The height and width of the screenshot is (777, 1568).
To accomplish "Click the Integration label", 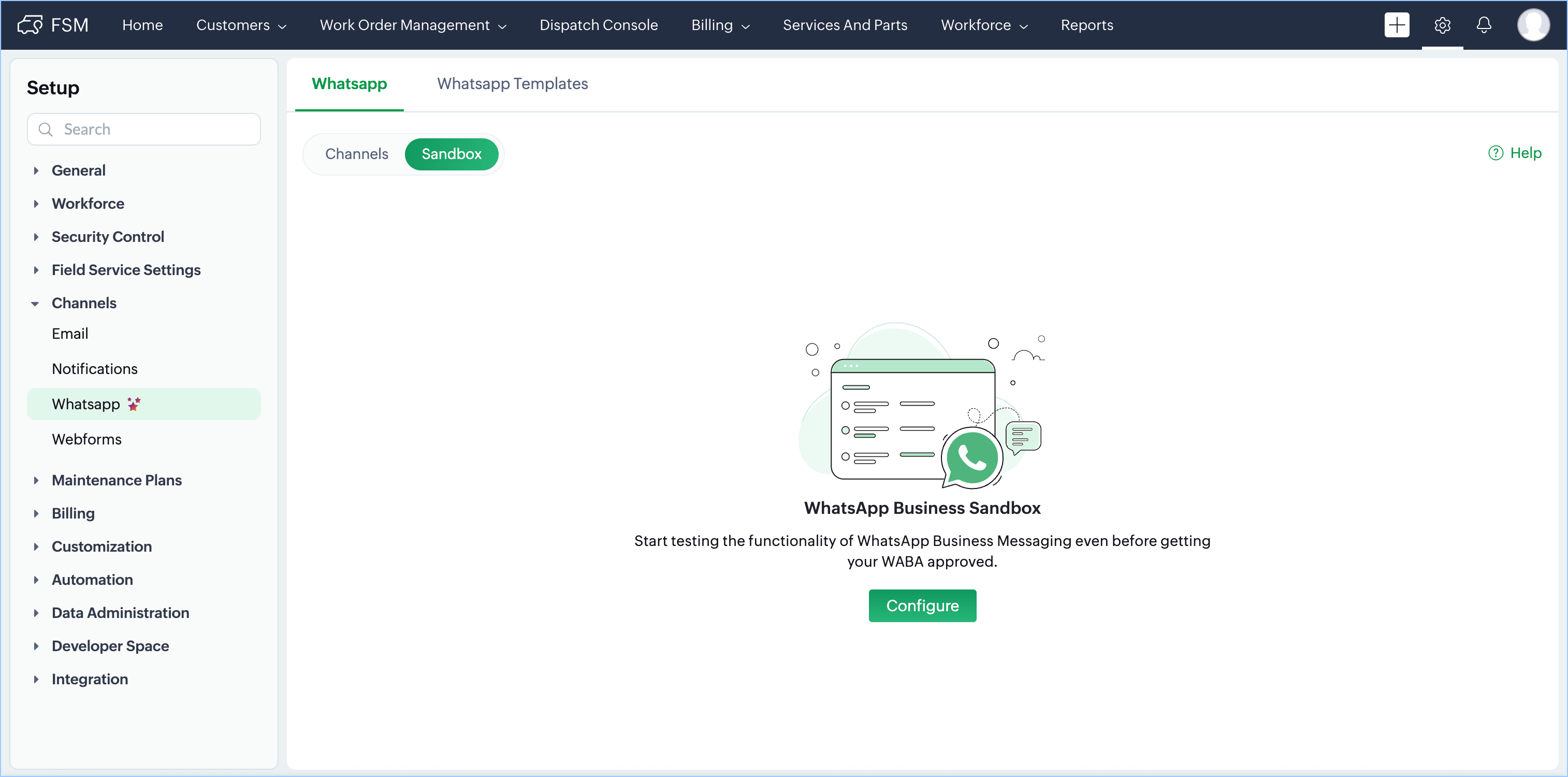I will 90,680.
